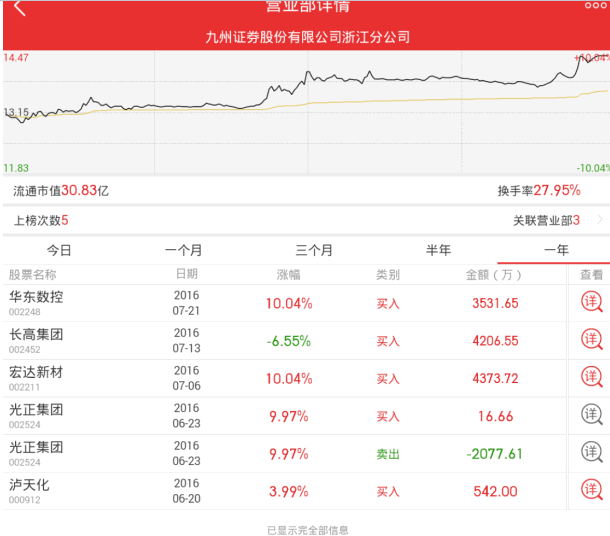Click the amount 4373.72
The image size is (610, 536).
[x=495, y=378]
